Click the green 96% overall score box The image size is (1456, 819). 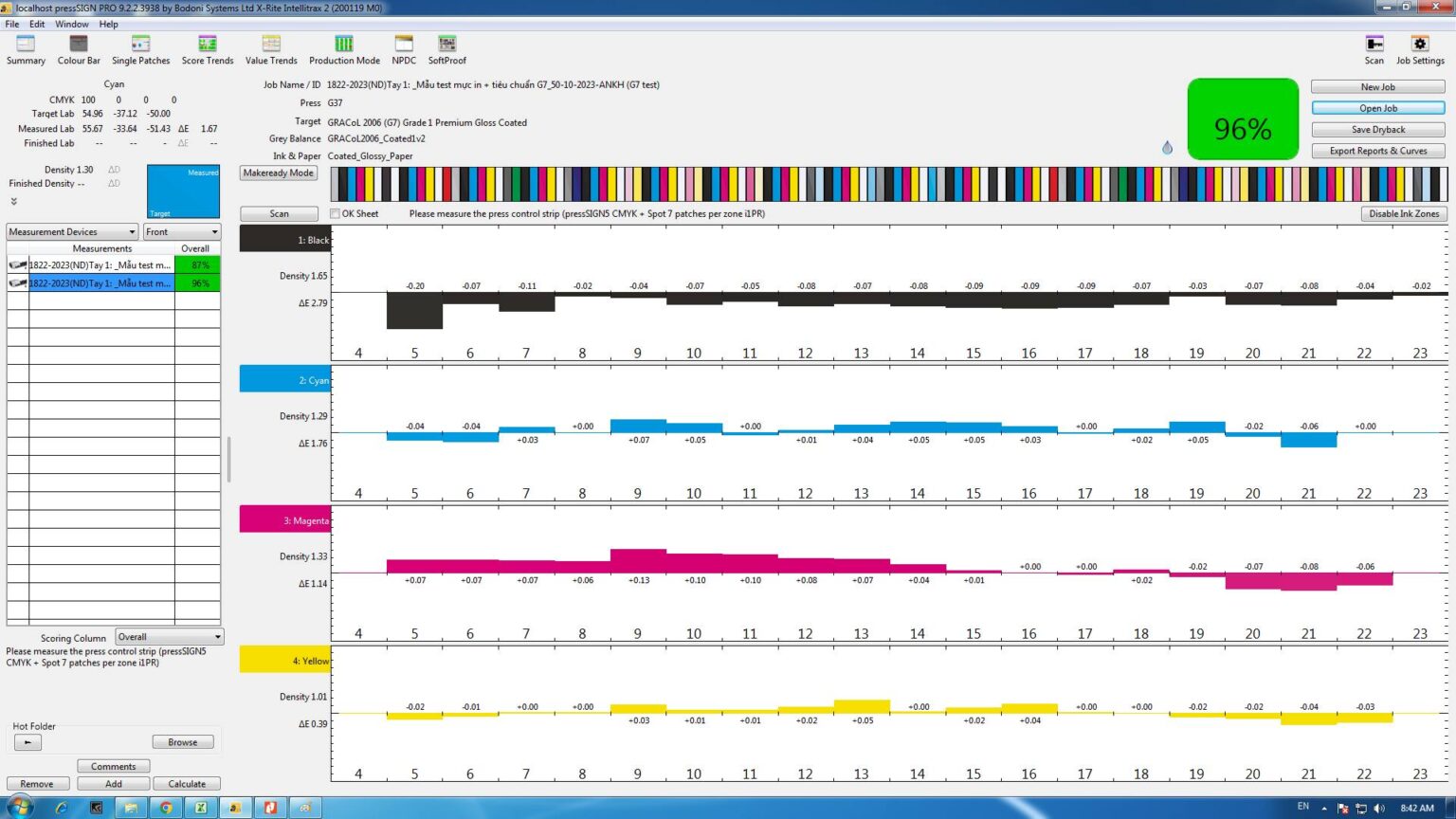coord(1243,119)
